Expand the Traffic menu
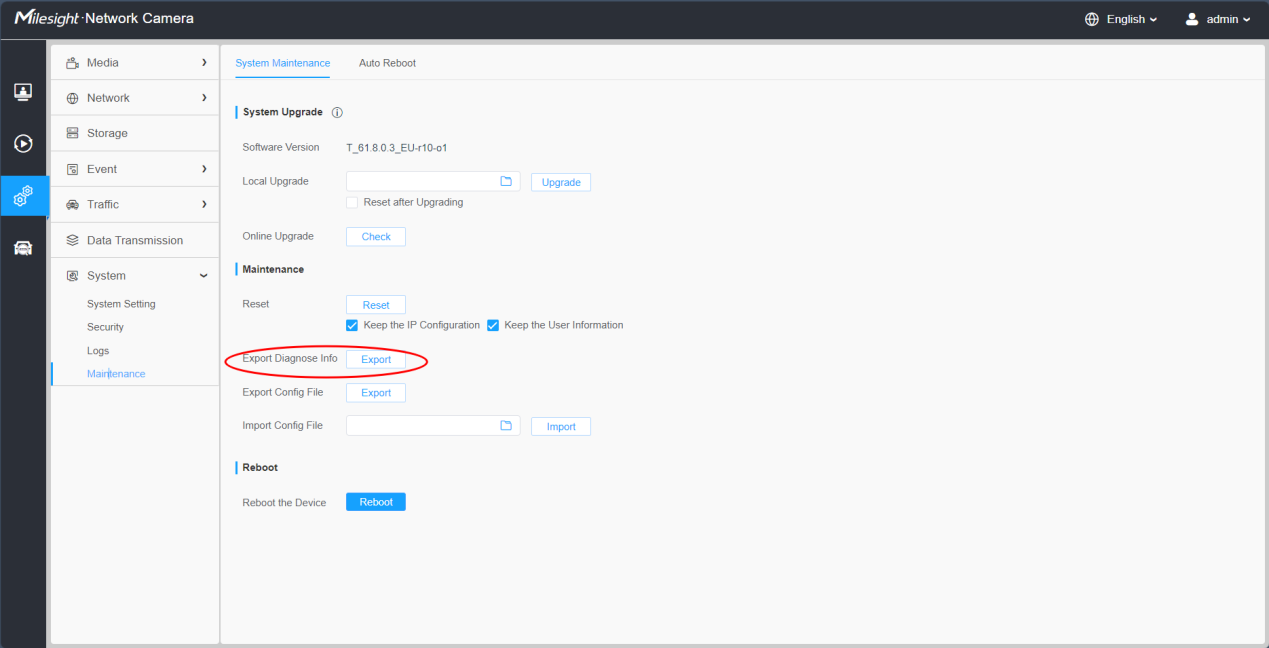The width and height of the screenshot is (1269, 648). (x=135, y=204)
